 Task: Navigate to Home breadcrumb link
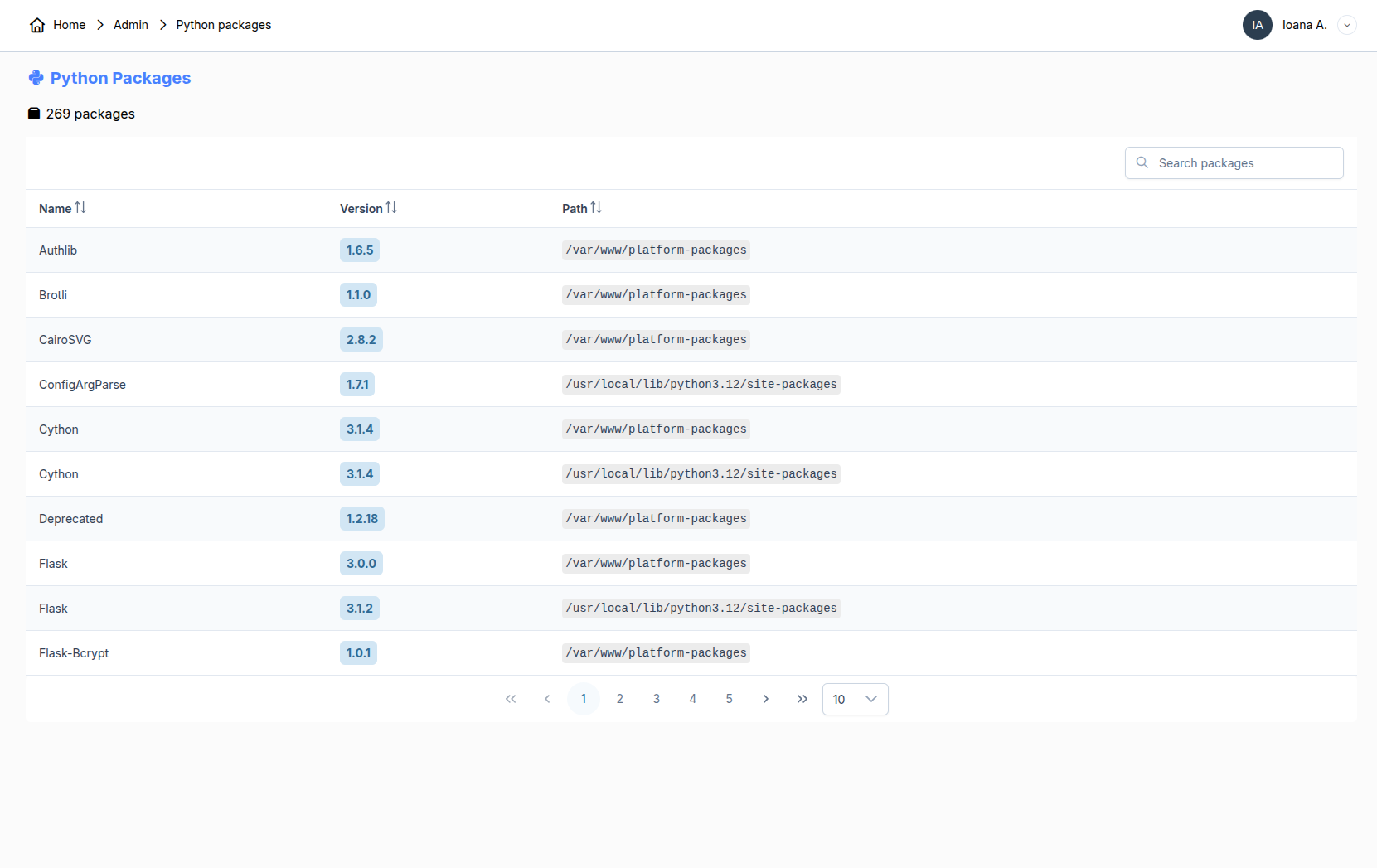pyautogui.click(x=69, y=25)
